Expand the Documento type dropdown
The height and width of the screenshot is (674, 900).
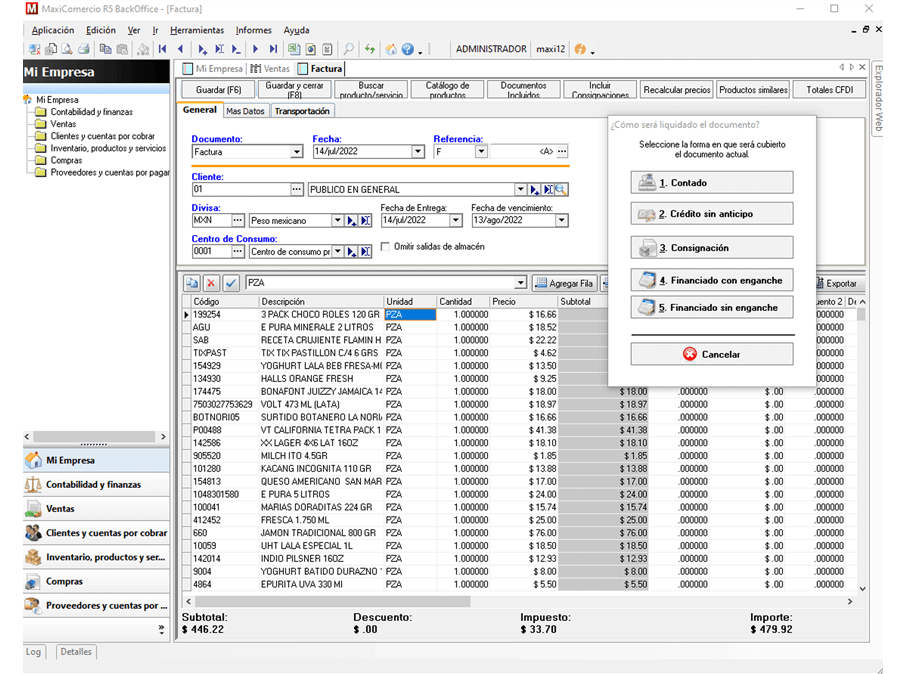(x=296, y=152)
